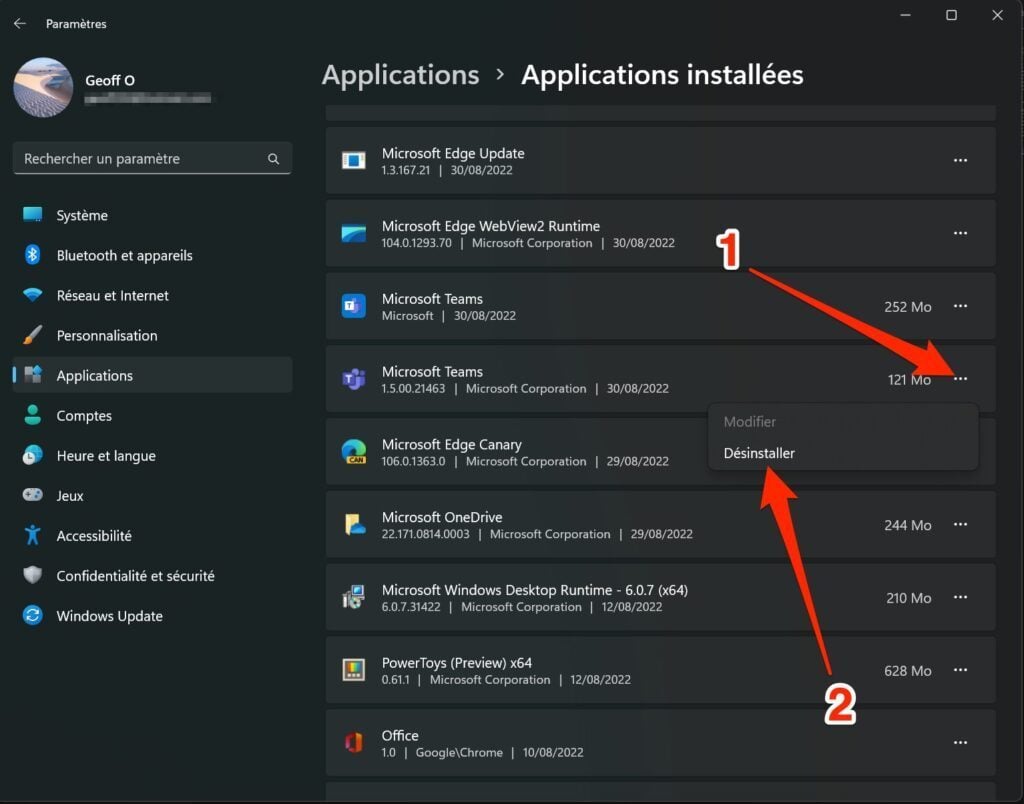Click the Applications breadcrumb link
1024x804 pixels.
click(400, 75)
